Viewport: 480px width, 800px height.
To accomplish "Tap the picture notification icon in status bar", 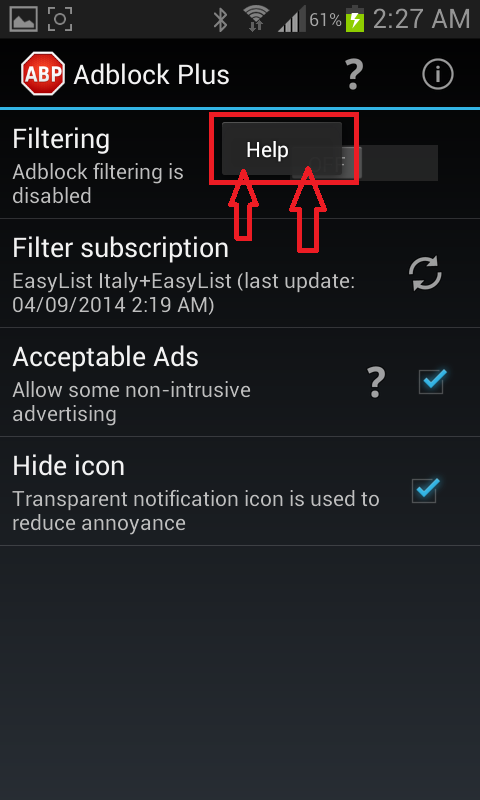I will coord(23,19).
